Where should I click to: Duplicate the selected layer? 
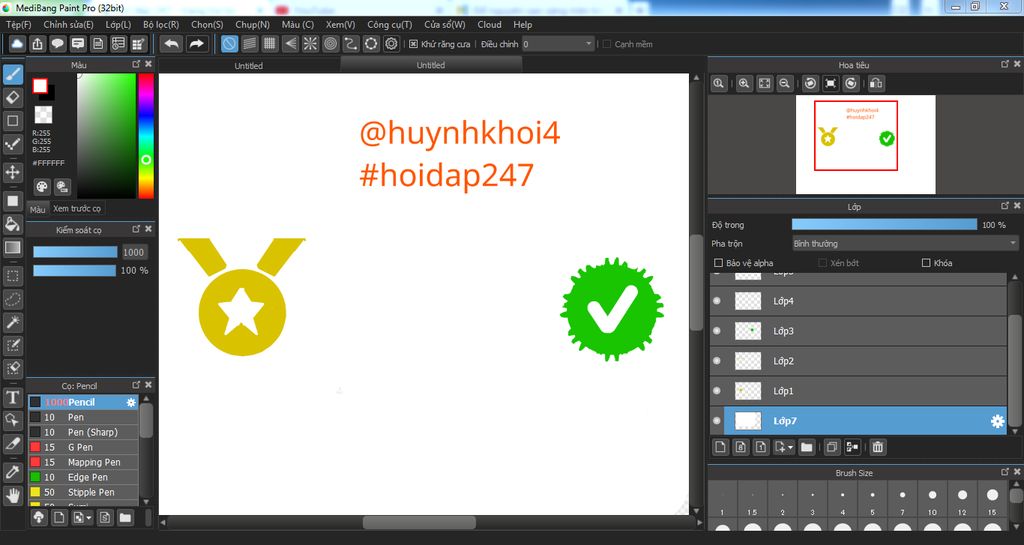832,447
